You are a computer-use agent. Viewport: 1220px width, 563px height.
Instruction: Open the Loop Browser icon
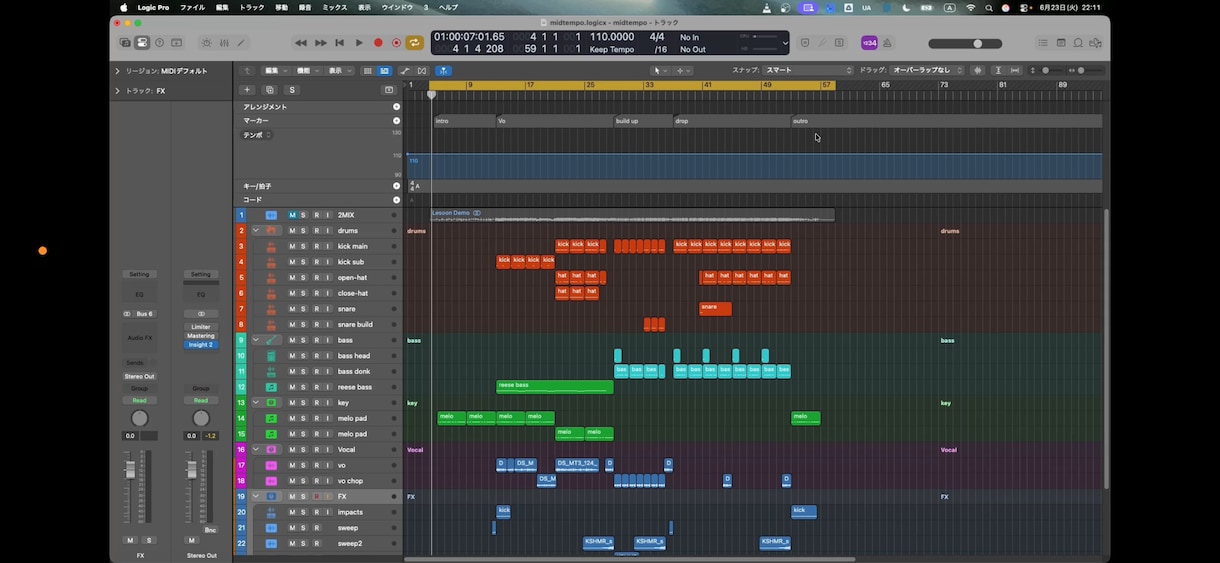click(1079, 43)
